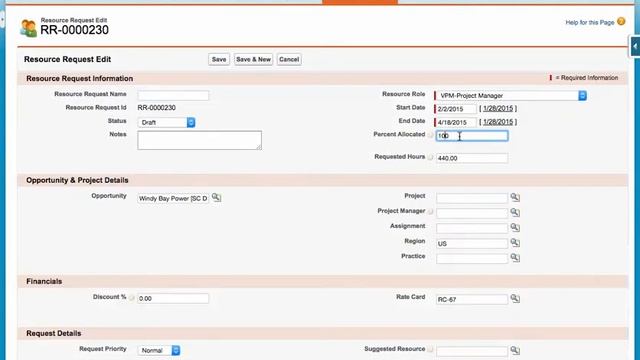The image size is (640, 360).
Task: Click the End Date 1/28/2015 link
Action: (498, 122)
